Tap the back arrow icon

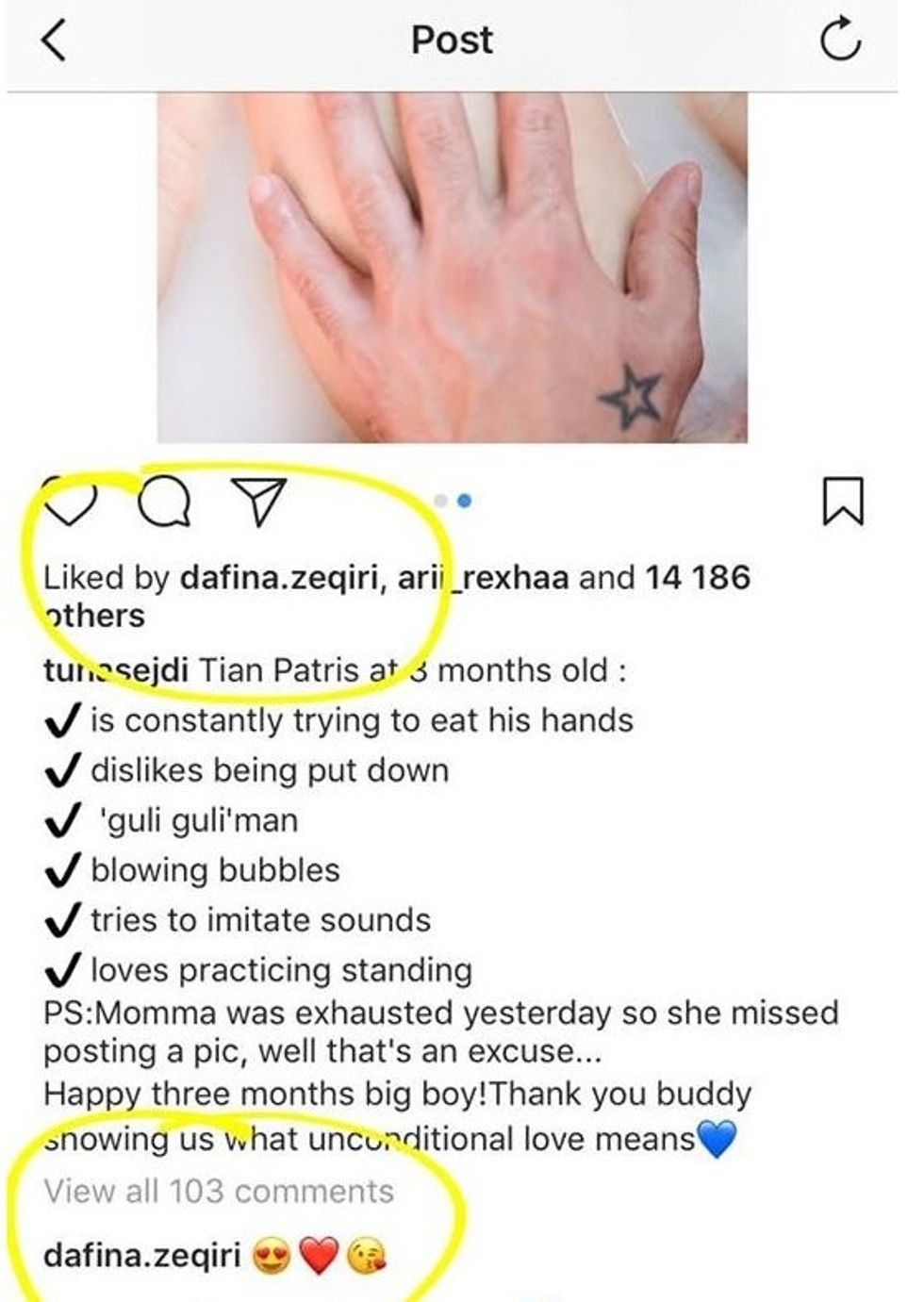pos(55,41)
